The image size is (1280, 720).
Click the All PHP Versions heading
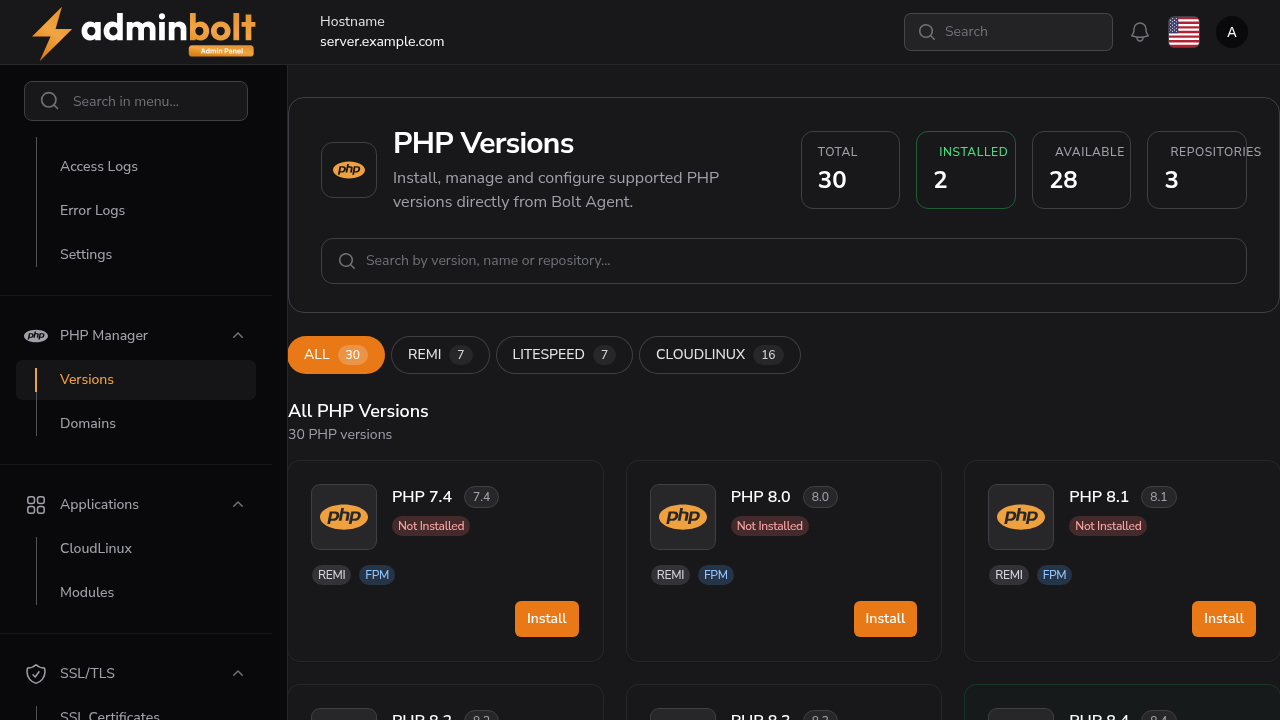358,411
